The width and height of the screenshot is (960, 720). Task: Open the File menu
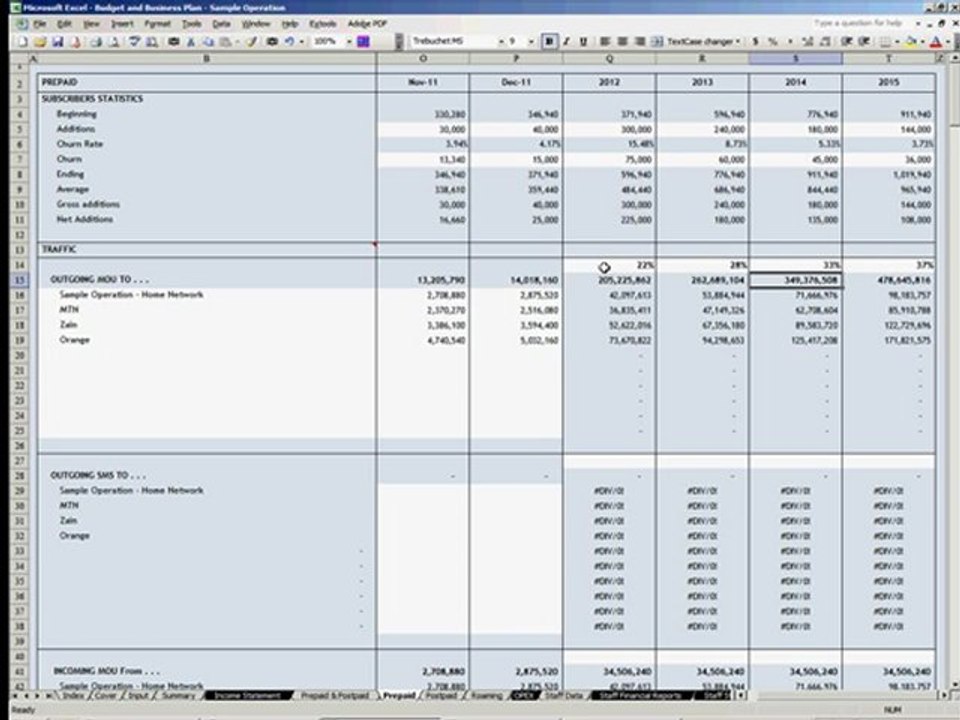pyautogui.click(x=40, y=24)
